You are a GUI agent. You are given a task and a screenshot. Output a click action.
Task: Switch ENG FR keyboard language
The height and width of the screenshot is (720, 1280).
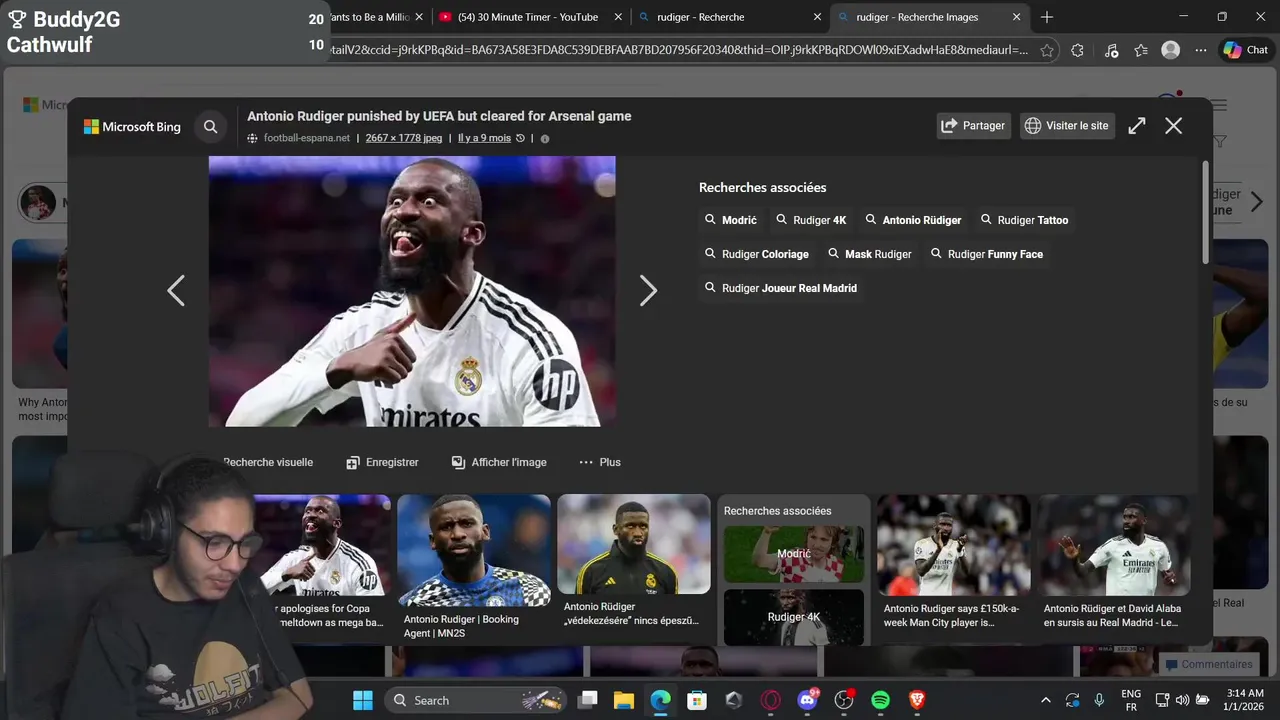pos(1131,700)
